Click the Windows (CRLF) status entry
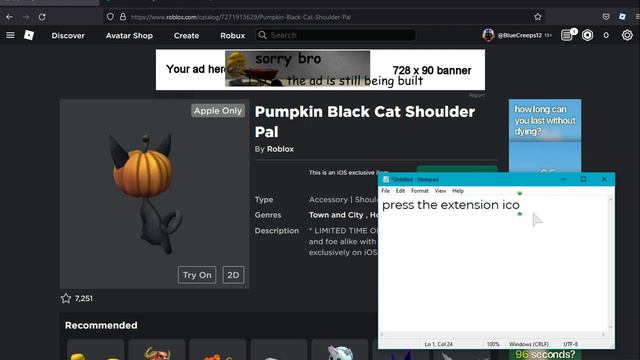The width and height of the screenshot is (640, 360). coord(529,344)
